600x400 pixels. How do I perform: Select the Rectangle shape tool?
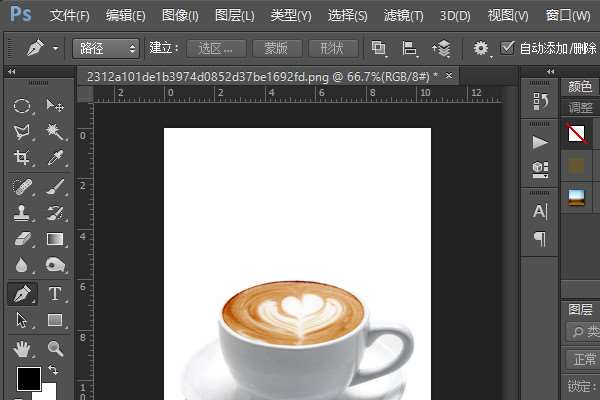coord(55,320)
